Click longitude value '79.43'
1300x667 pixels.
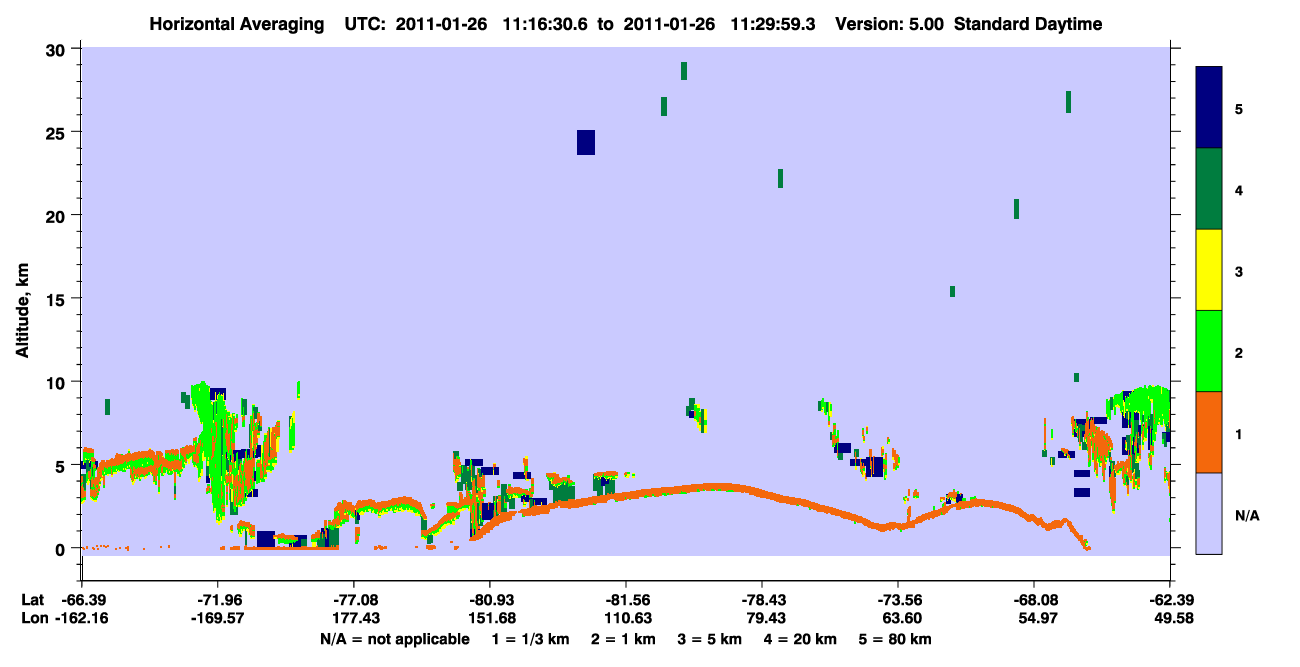point(762,618)
